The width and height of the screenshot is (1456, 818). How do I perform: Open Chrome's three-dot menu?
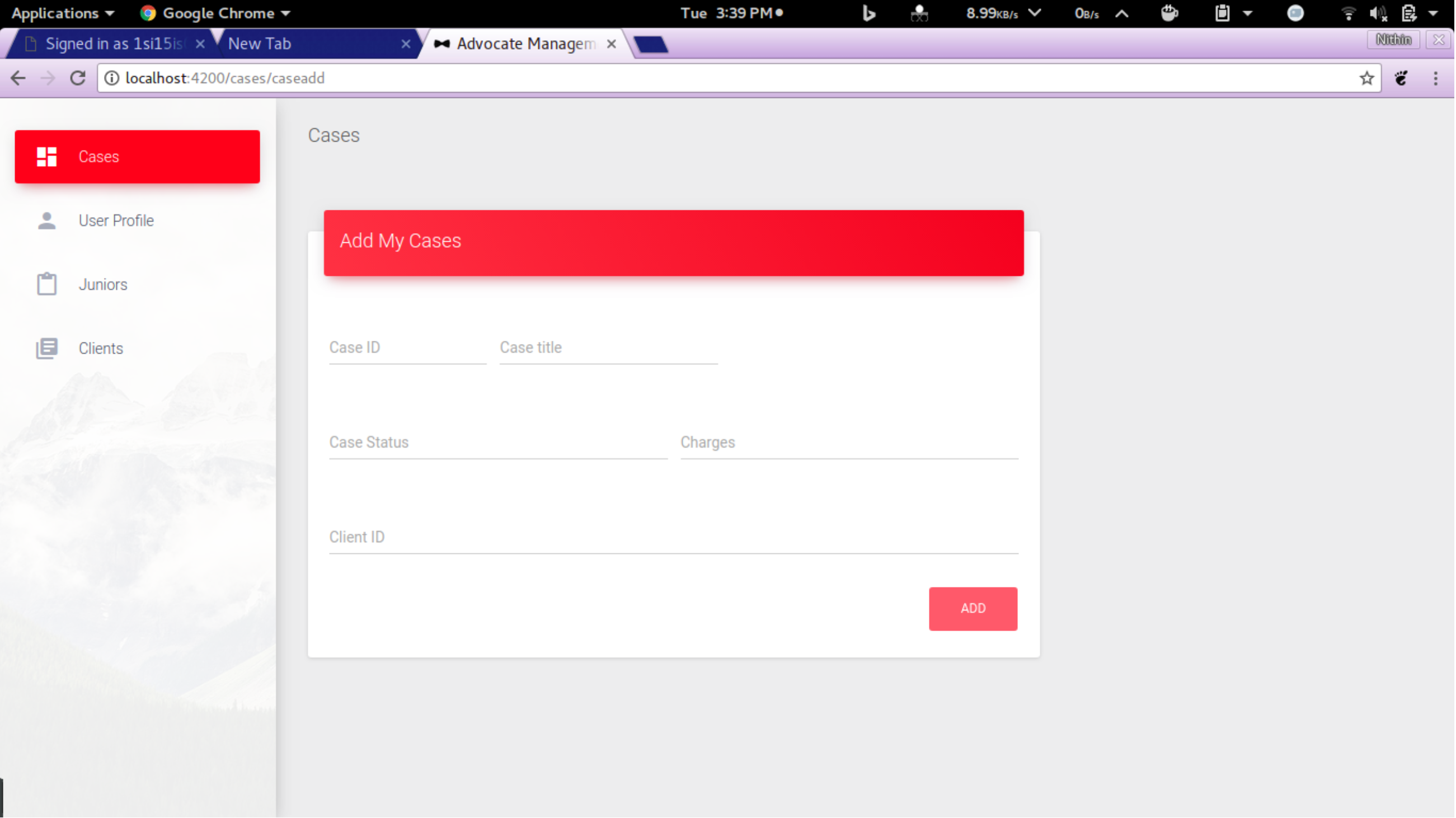(x=1436, y=78)
